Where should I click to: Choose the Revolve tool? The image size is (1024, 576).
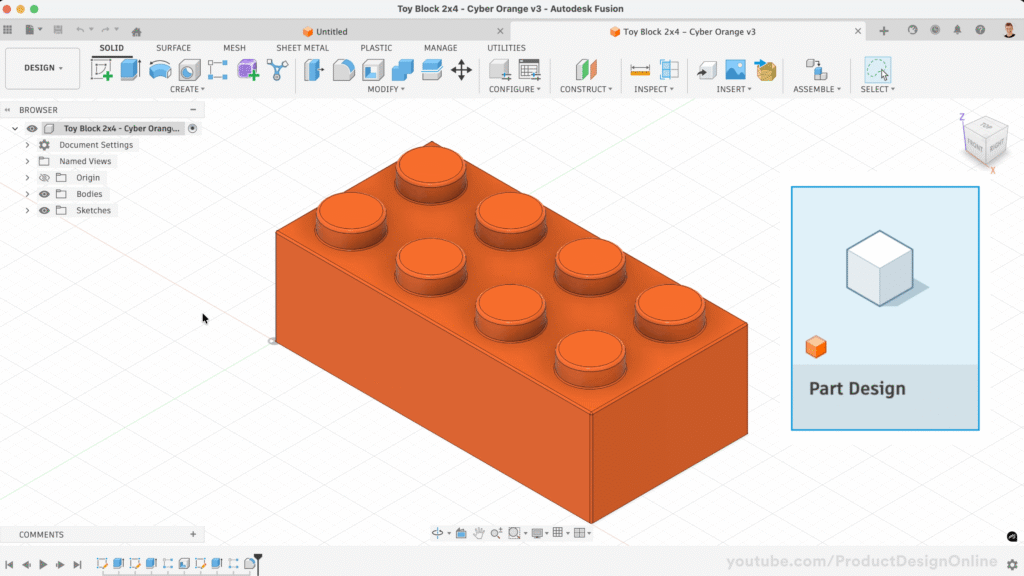tap(159, 70)
